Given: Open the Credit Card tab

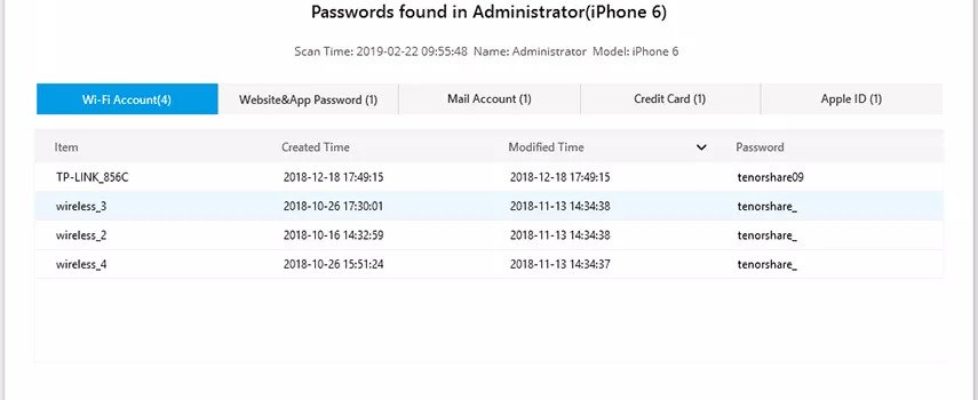Looking at the screenshot, I should click(x=670, y=99).
